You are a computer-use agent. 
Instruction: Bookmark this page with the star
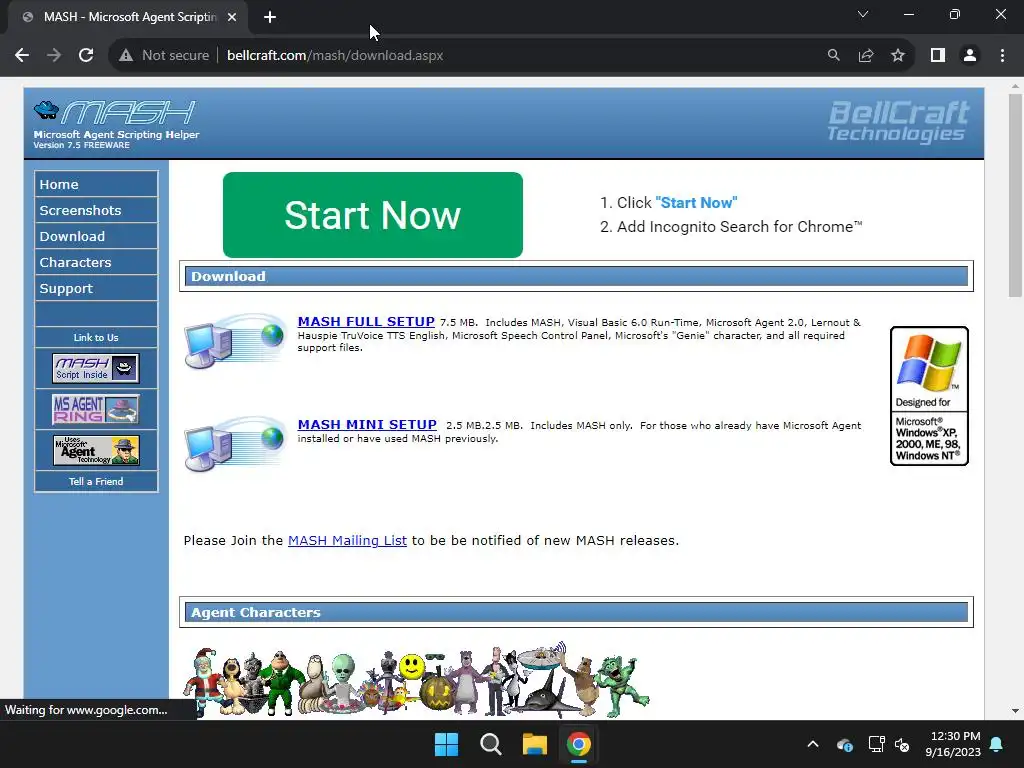pos(898,56)
